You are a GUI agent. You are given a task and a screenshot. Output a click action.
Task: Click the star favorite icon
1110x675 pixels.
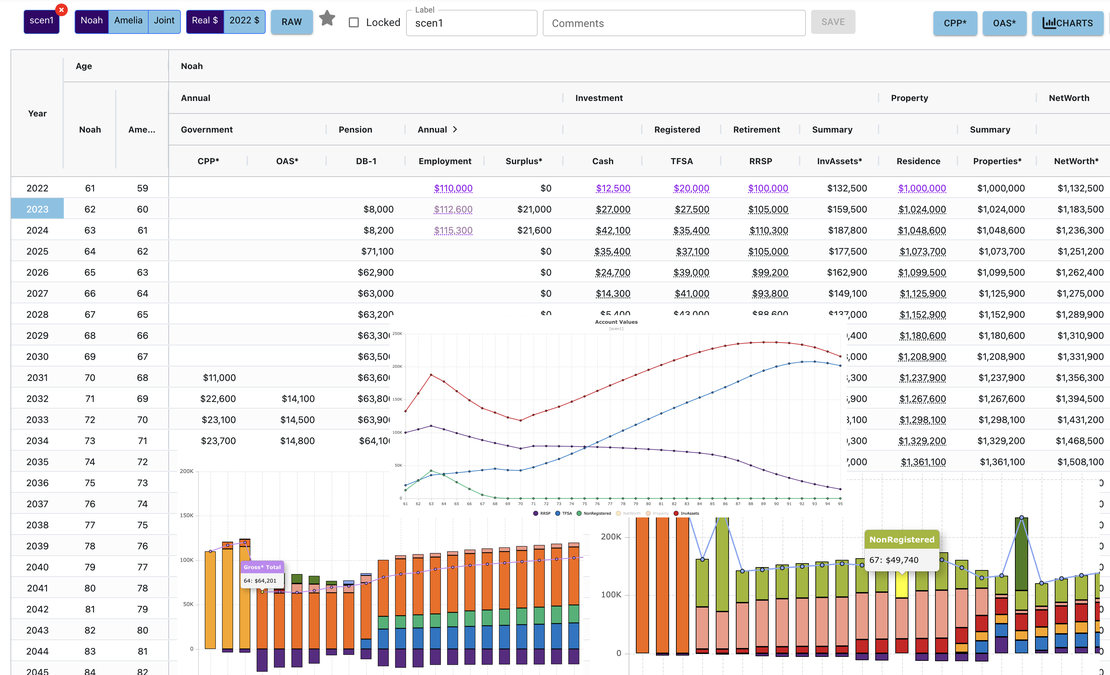point(327,19)
